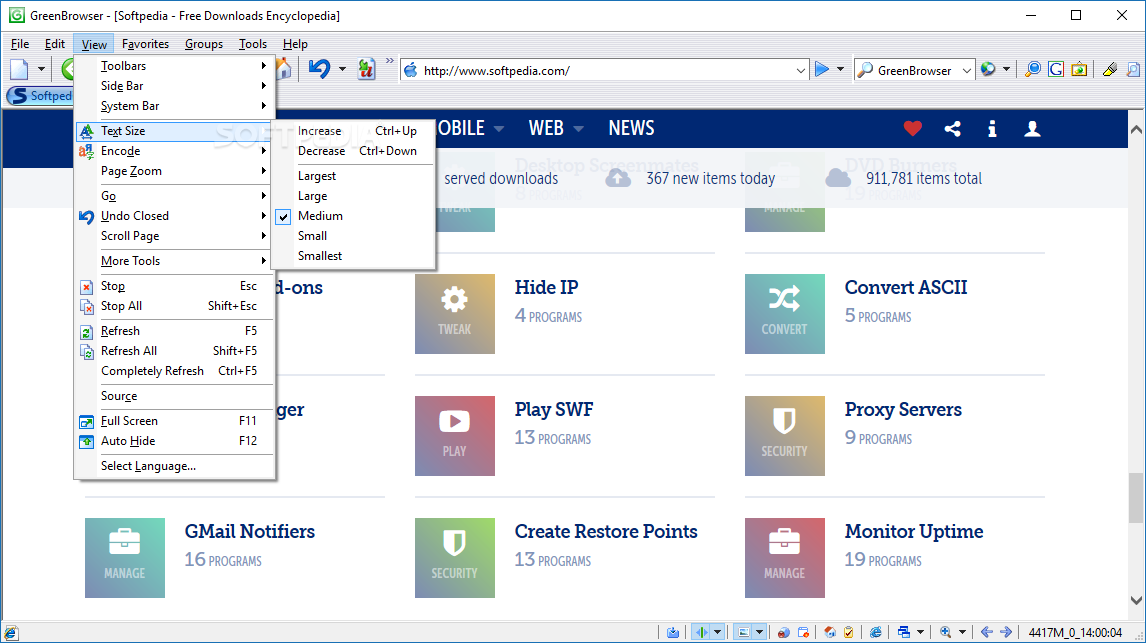The width and height of the screenshot is (1146, 643).
Task: Click the forward arrow in status bar
Action: [x=1006, y=632]
